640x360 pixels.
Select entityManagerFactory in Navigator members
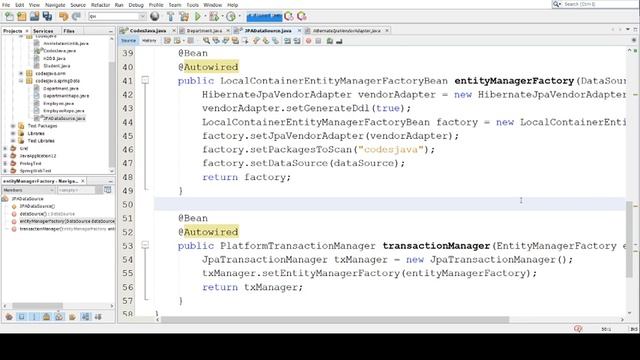(x=67, y=221)
